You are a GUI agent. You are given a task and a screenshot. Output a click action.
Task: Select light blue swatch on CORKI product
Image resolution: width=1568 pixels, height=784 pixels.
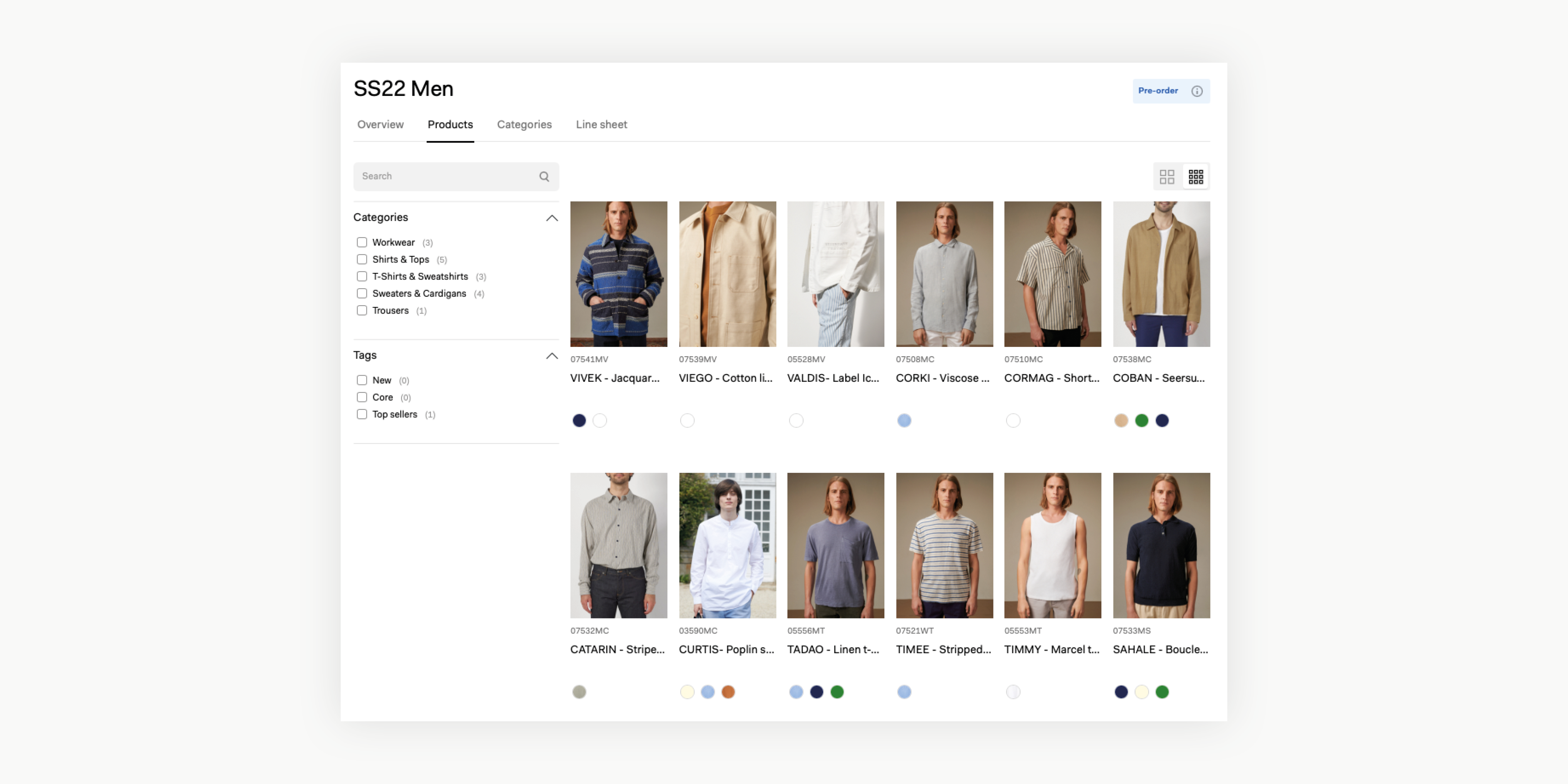(904, 421)
